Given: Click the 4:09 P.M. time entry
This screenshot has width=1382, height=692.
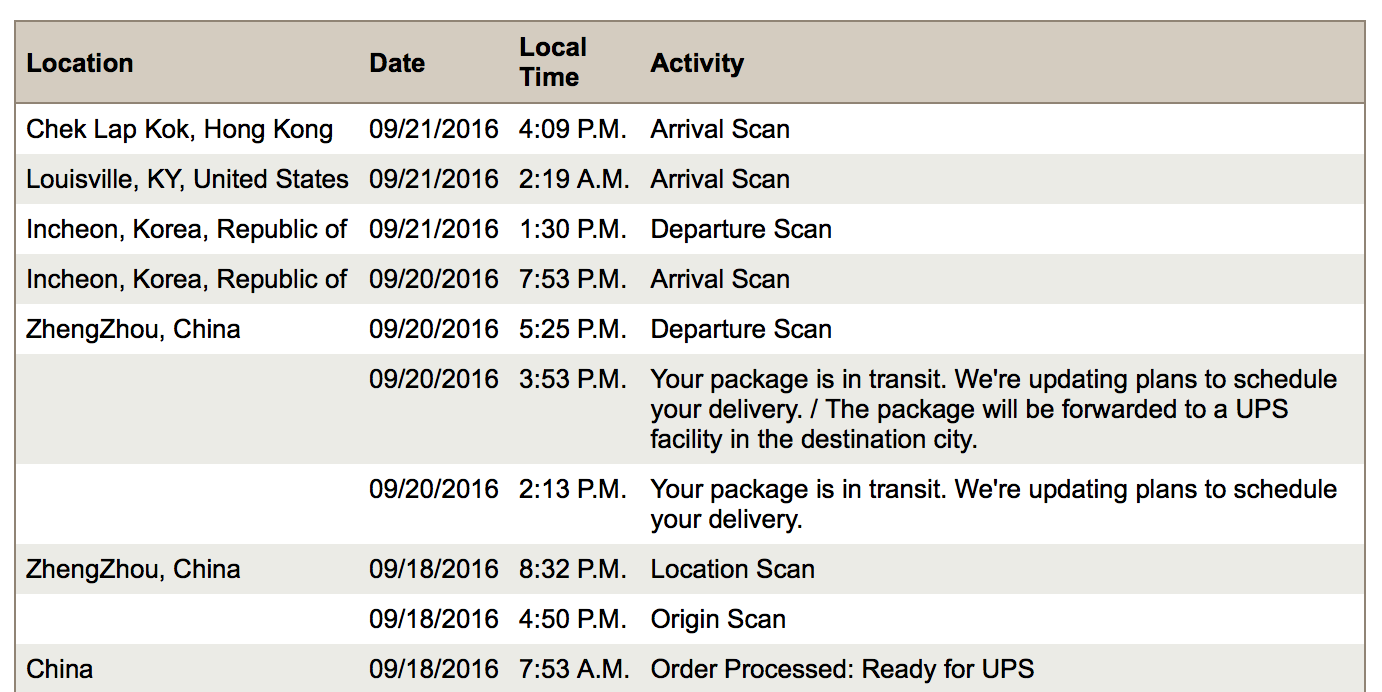Looking at the screenshot, I should tap(573, 129).
